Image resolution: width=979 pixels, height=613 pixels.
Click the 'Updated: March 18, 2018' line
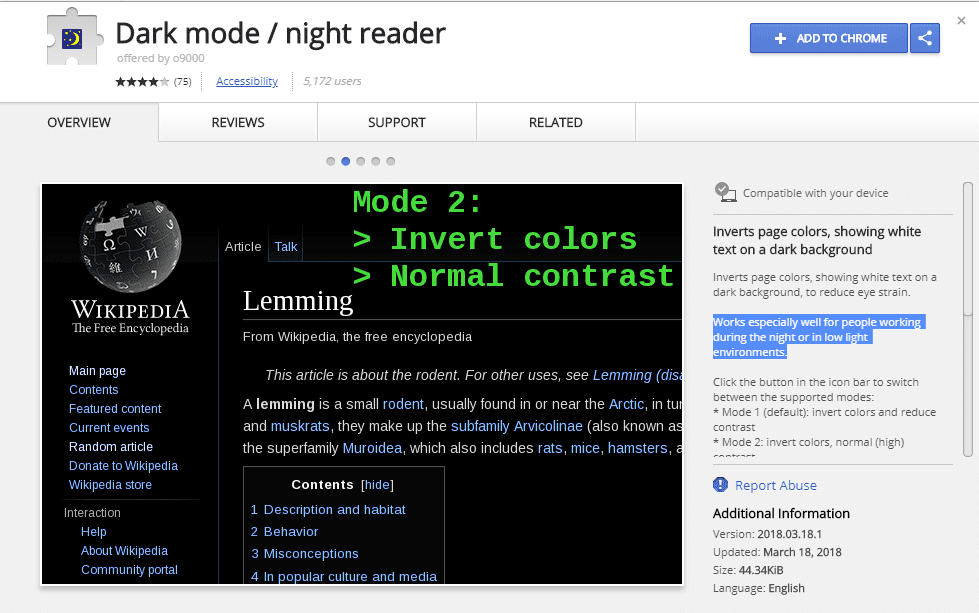(x=777, y=552)
